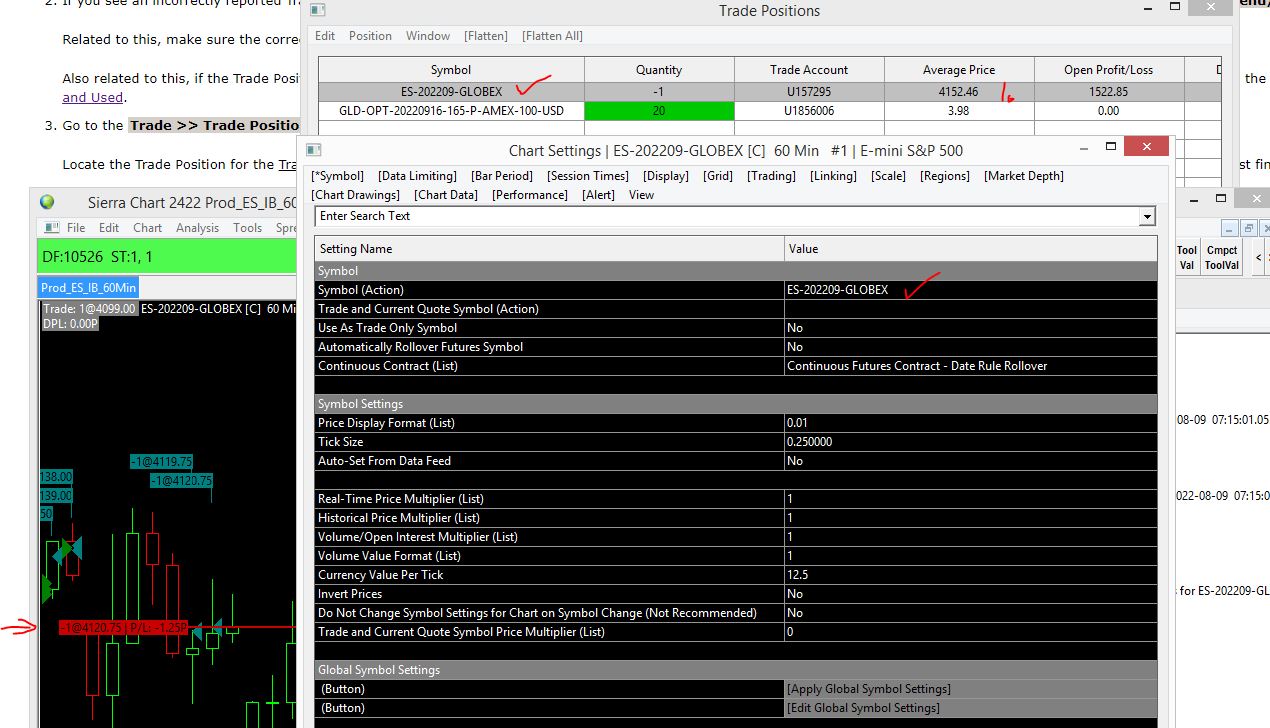Image resolution: width=1270 pixels, height=728 pixels.
Task: Click the Tool Val toolbar button
Action: [x=1186, y=258]
